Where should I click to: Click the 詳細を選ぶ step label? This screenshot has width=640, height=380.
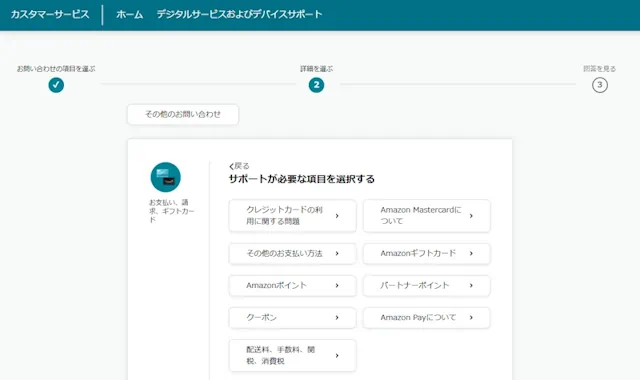click(x=316, y=69)
